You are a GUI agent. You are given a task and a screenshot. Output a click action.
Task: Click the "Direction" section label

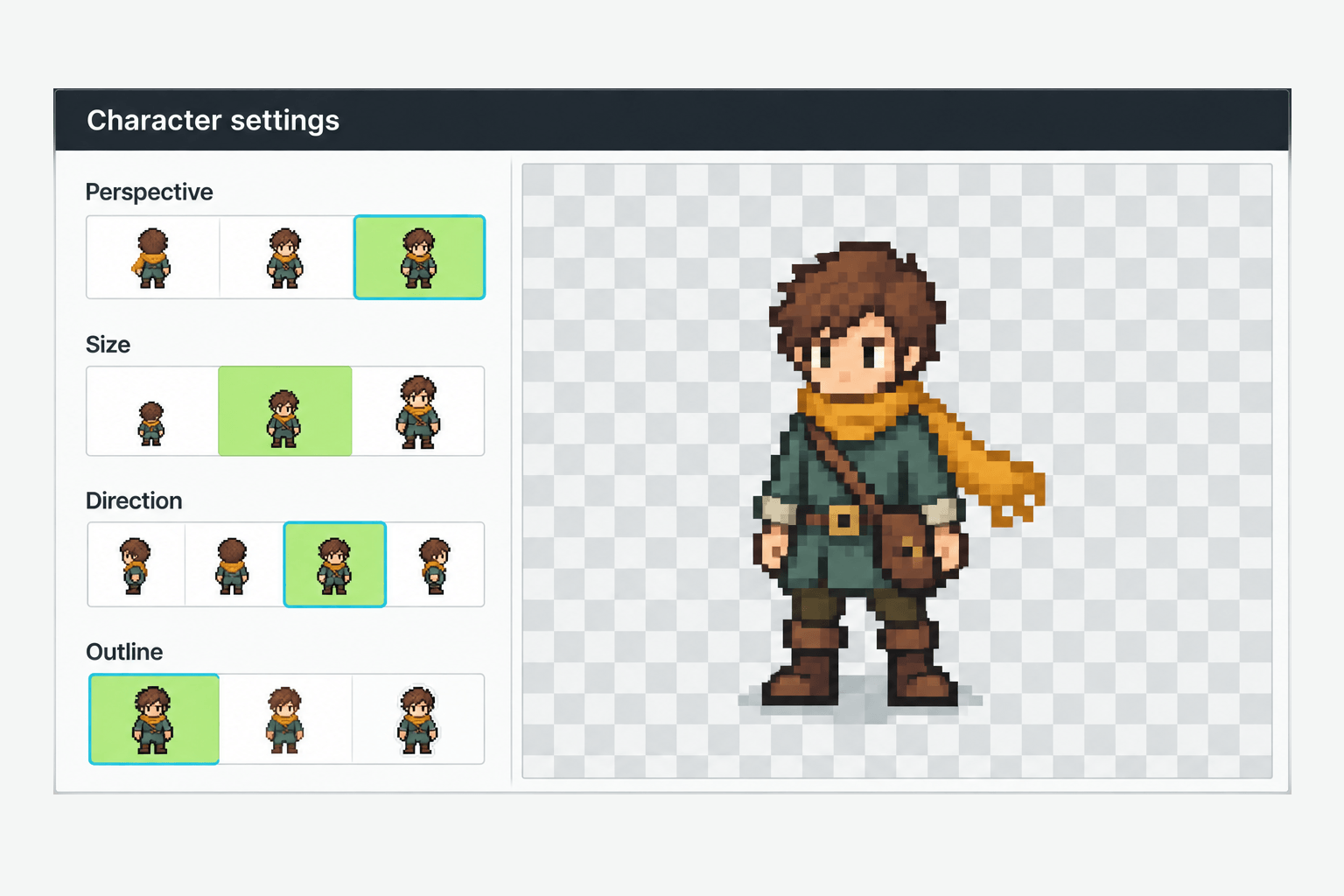(x=134, y=500)
